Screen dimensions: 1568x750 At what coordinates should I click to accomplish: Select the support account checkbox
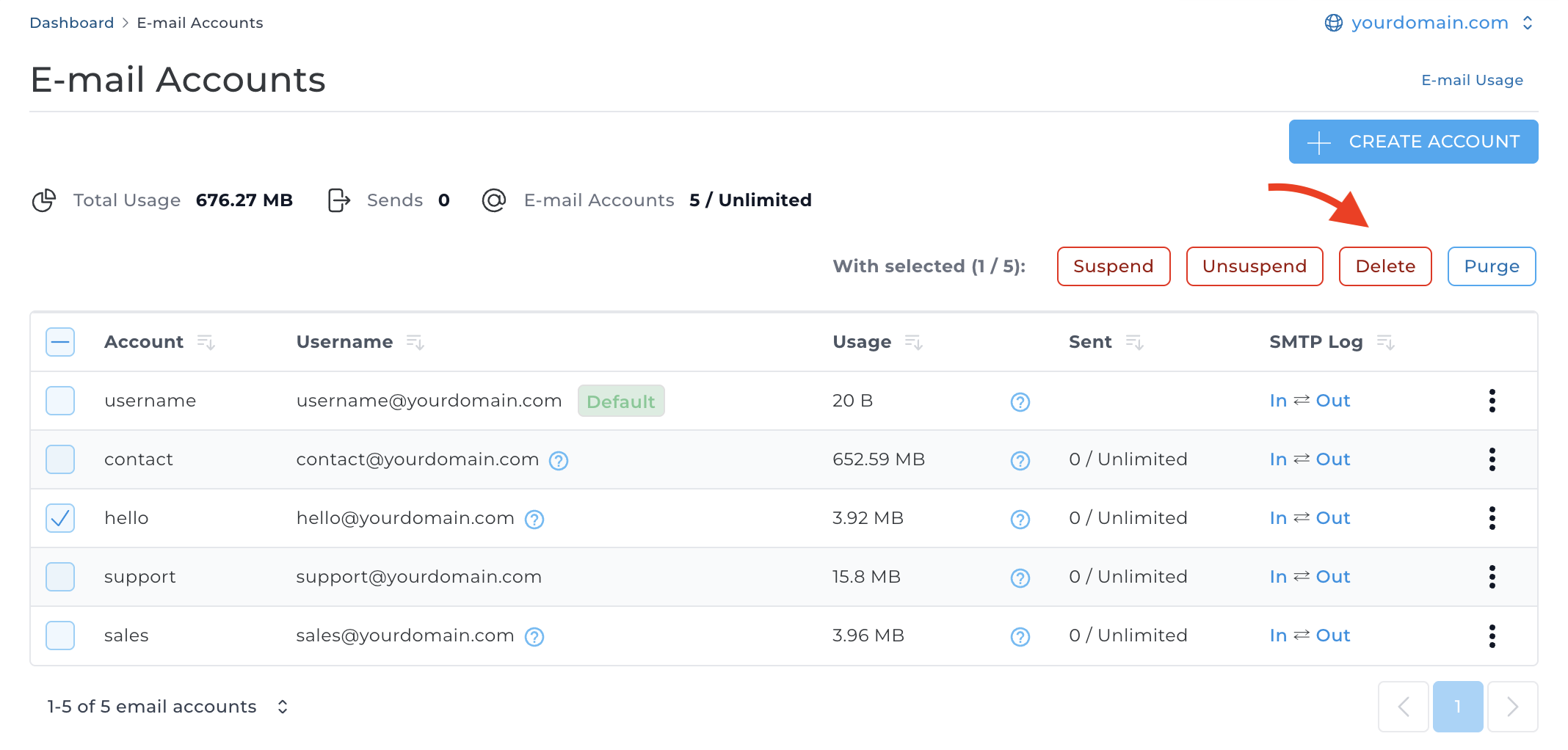[x=60, y=577]
